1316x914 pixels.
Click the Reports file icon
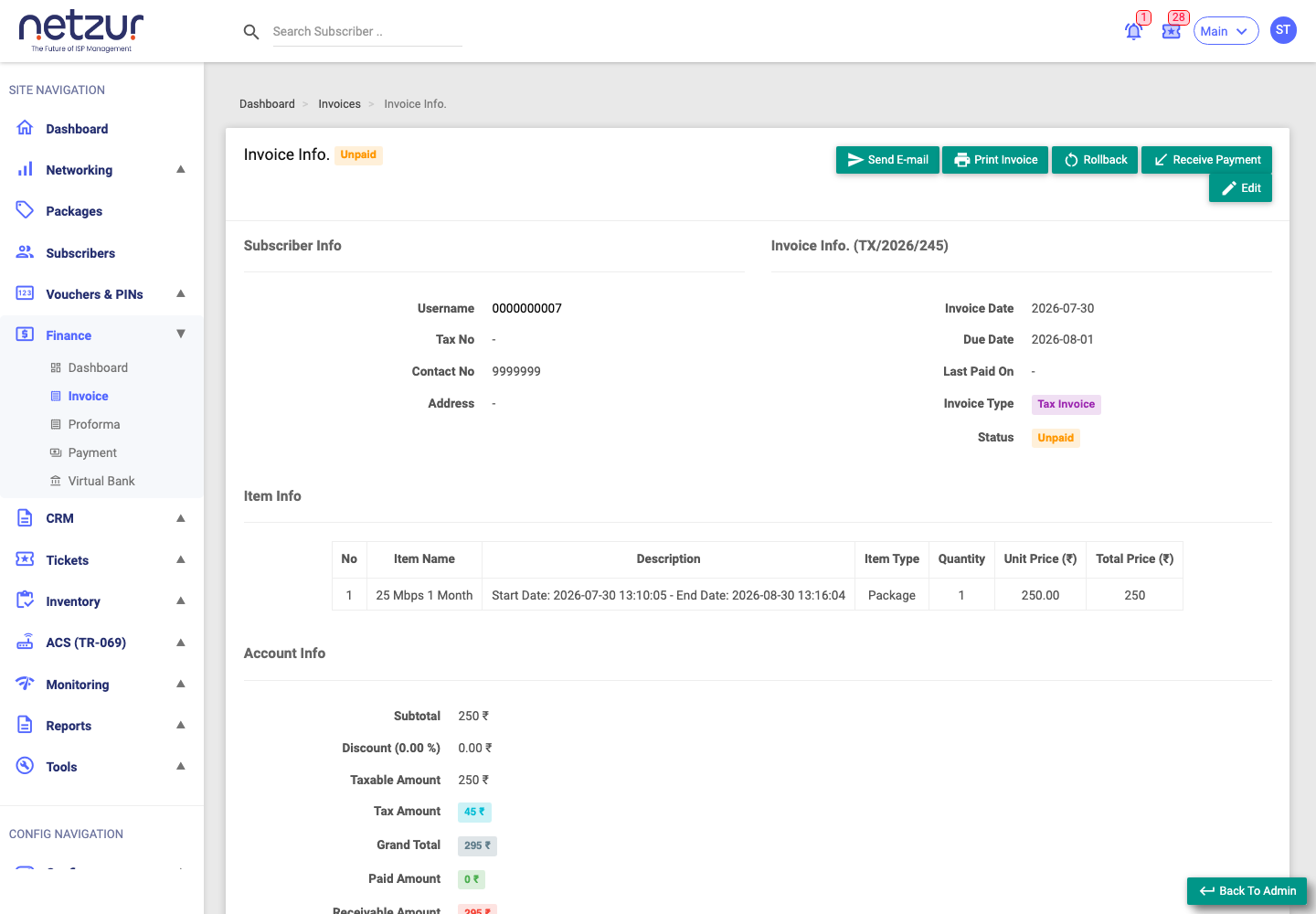[25, 725]
